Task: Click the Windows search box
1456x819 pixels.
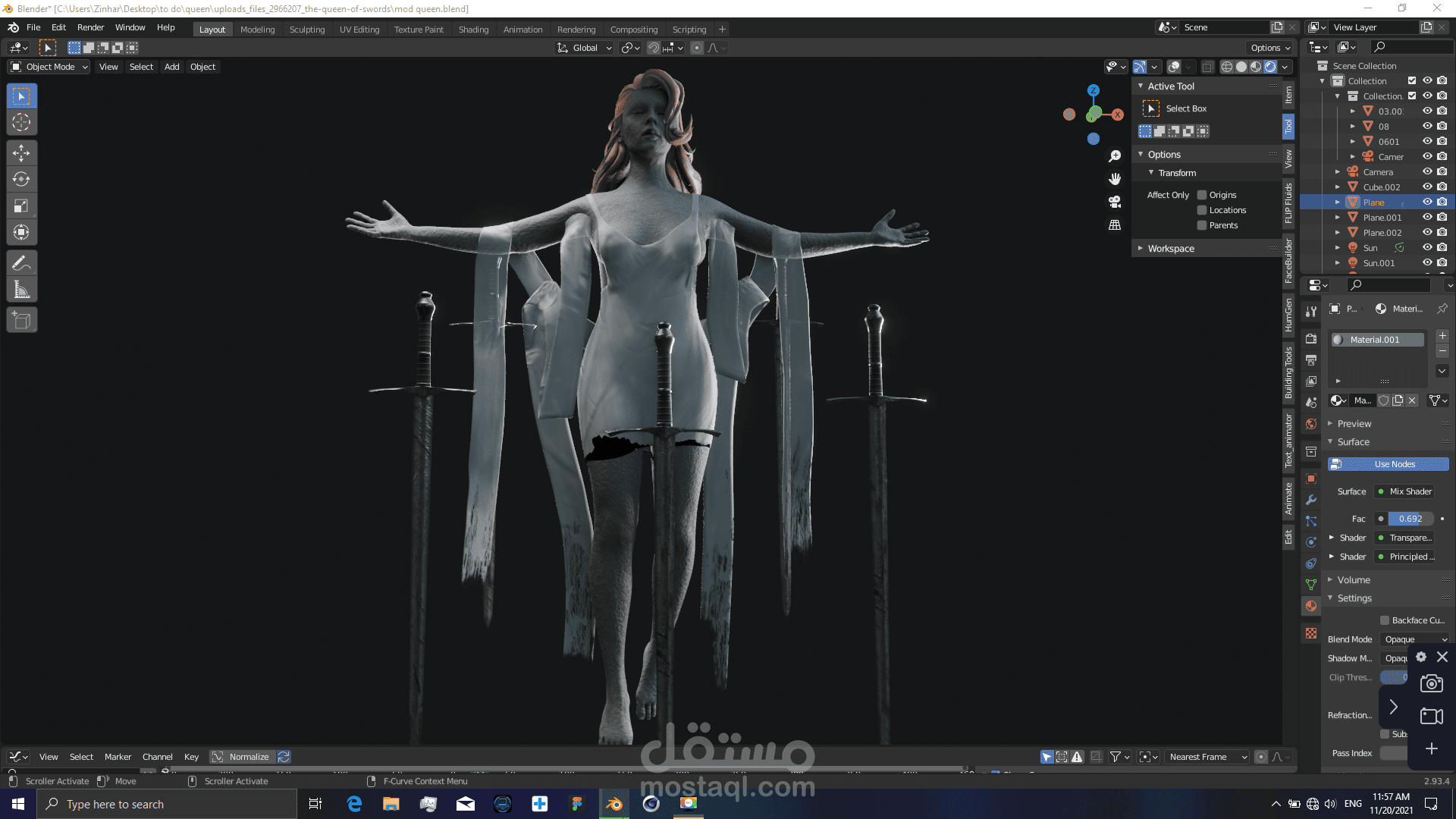Action: coord(167,804)
